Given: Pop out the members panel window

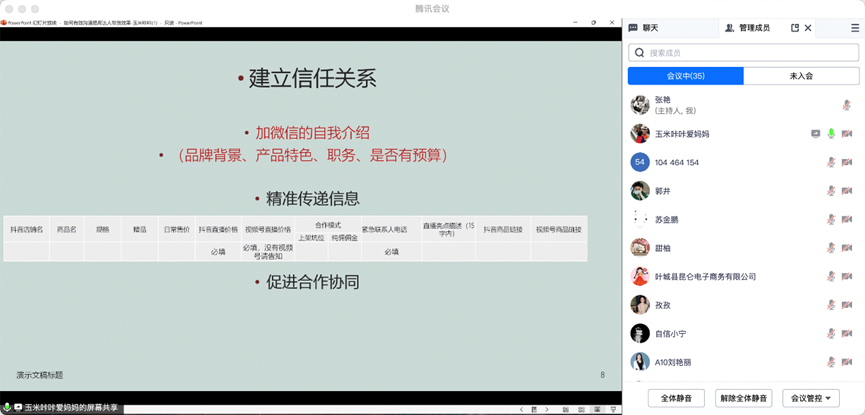Looking at the screenshot, I should (795, 28).
